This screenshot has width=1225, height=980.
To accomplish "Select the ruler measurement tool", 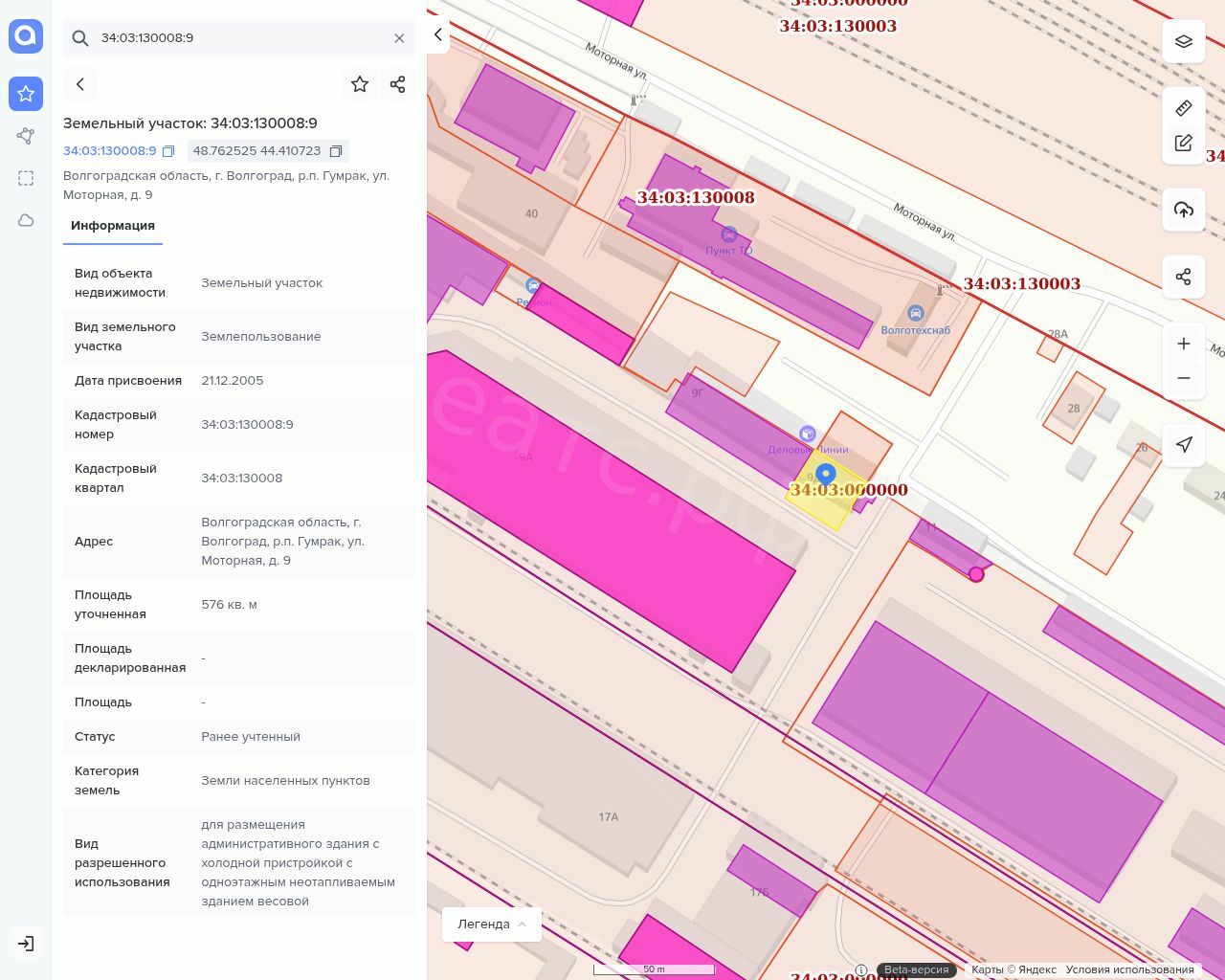I will (x=1184, y=108).
